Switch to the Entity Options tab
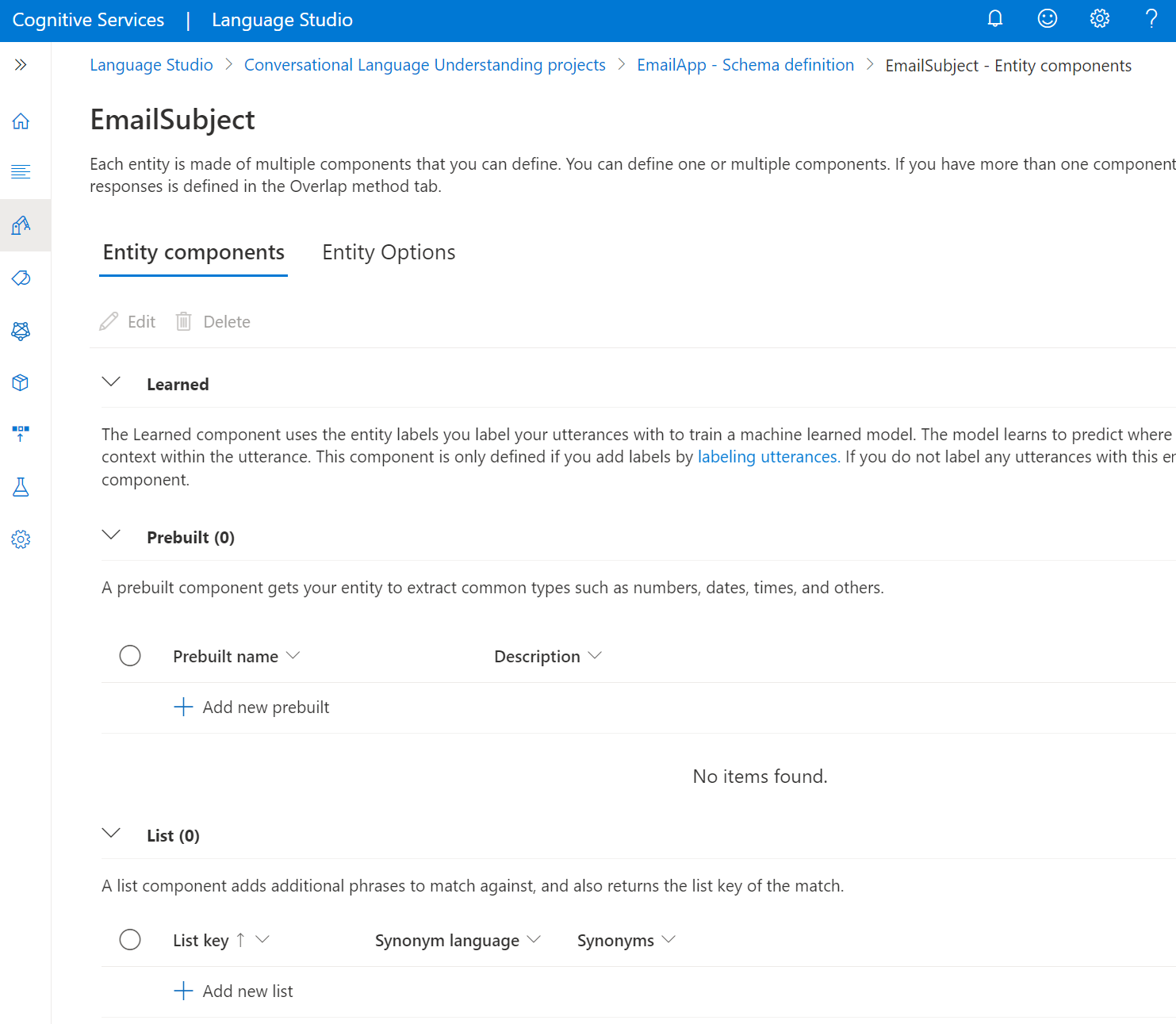The height and width of the screenshot is (1024, 1176). coord(389,252)
